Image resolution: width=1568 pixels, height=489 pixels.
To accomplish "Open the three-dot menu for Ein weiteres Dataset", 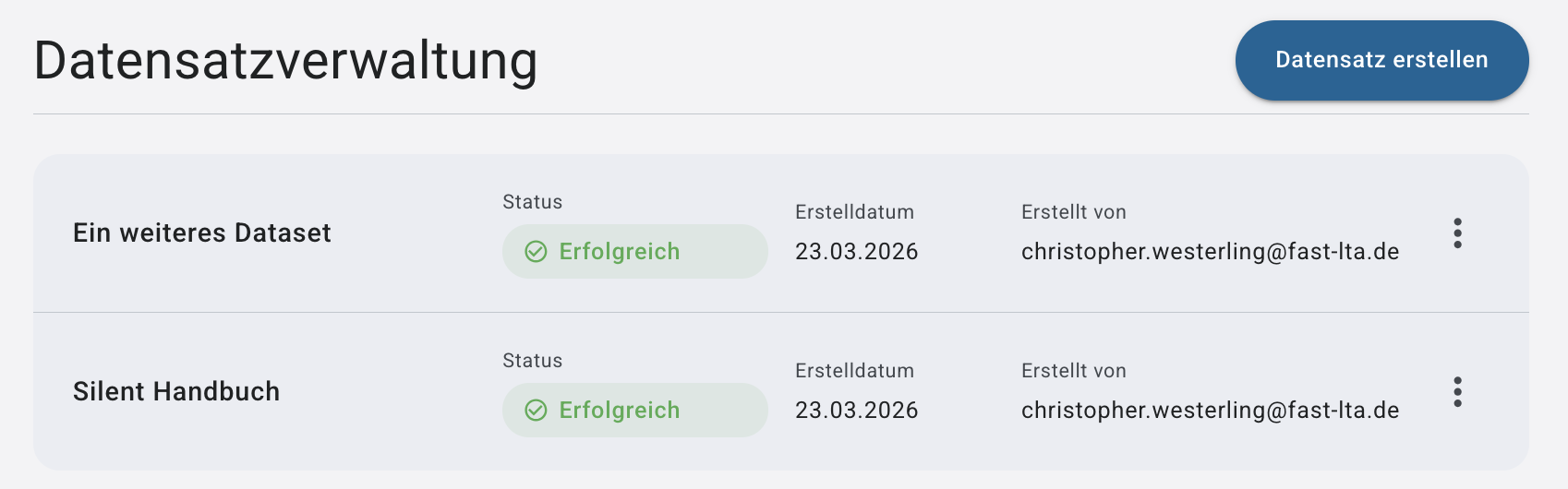I will tap(1457, 233).
